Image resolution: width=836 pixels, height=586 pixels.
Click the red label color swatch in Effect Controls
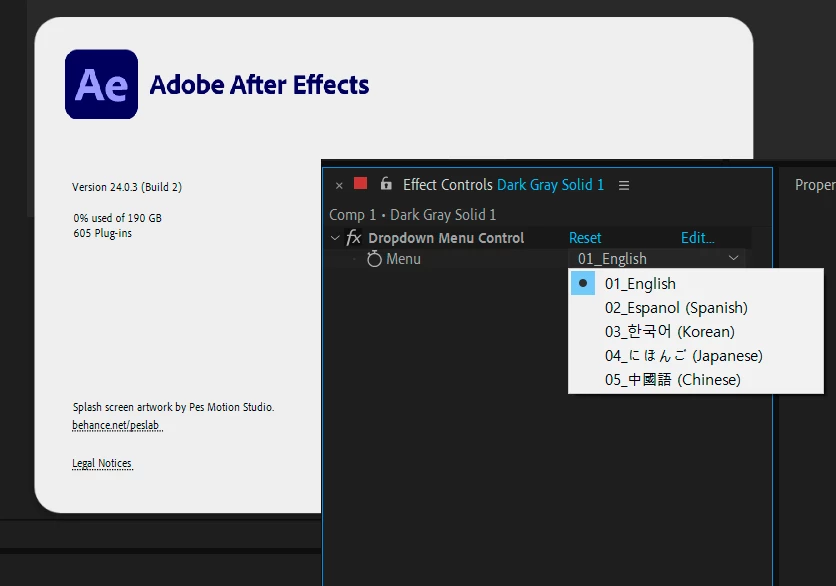360,183
